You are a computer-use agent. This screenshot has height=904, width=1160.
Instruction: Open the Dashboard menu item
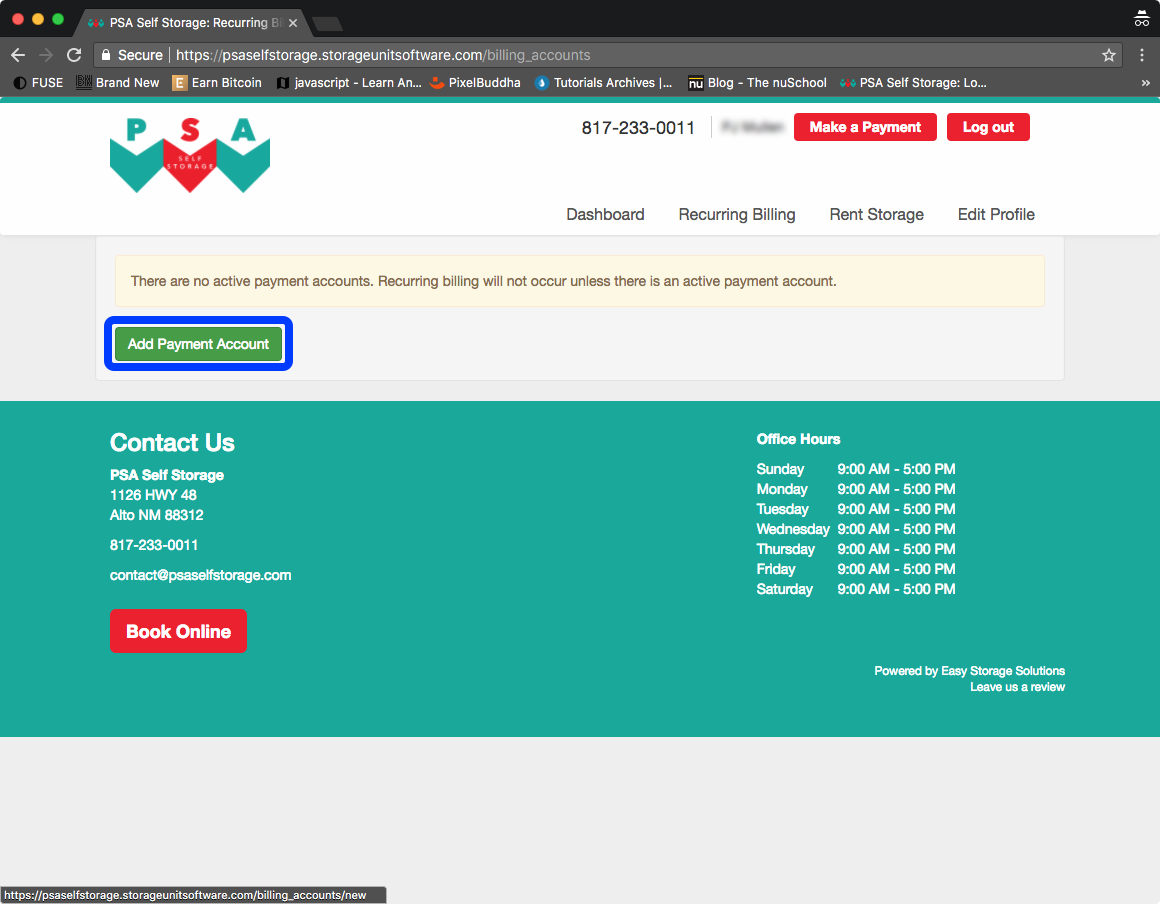pyautogui.click(x=605, y=215)
